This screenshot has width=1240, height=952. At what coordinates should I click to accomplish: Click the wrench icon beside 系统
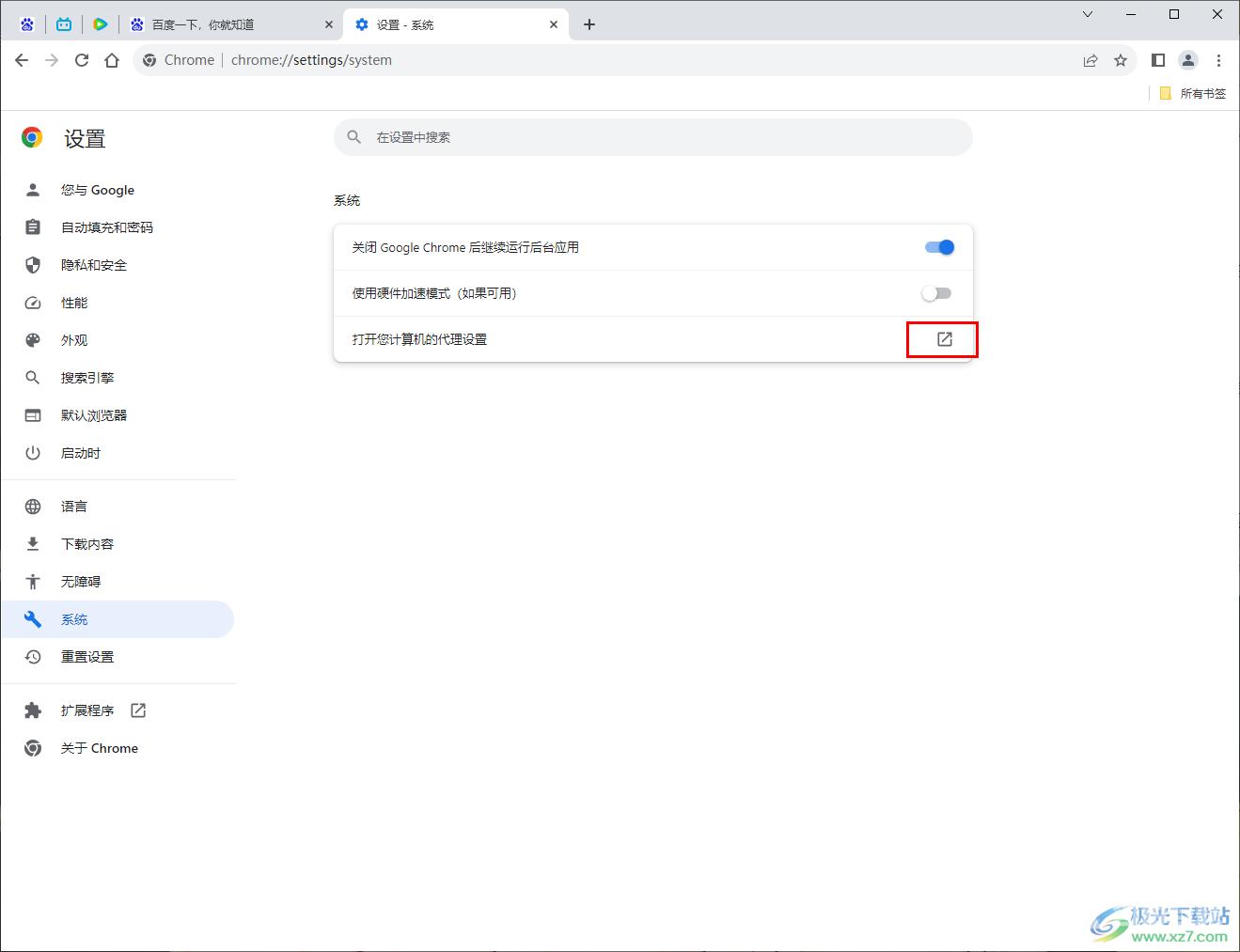point(33,619)
